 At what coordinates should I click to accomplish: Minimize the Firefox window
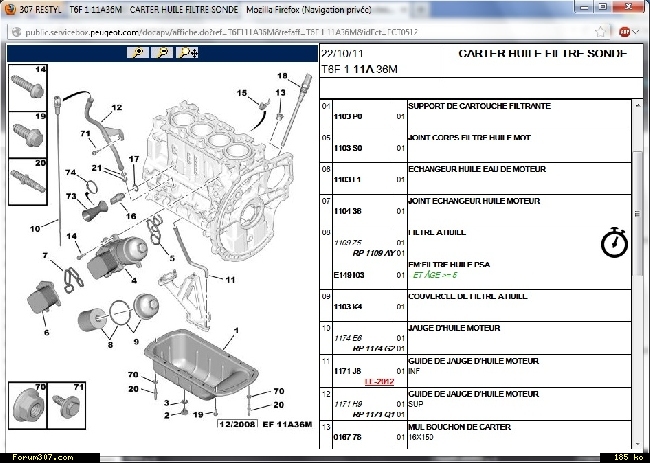click(x=585, y=7)
